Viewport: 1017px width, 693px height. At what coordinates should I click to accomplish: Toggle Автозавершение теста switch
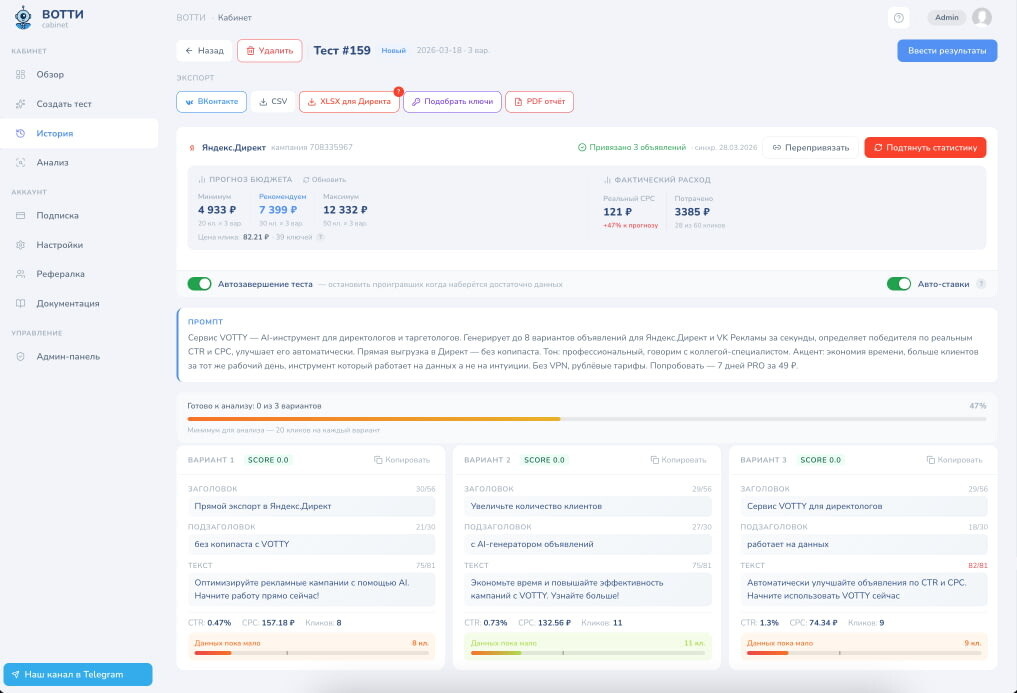[x=199, y=284]
